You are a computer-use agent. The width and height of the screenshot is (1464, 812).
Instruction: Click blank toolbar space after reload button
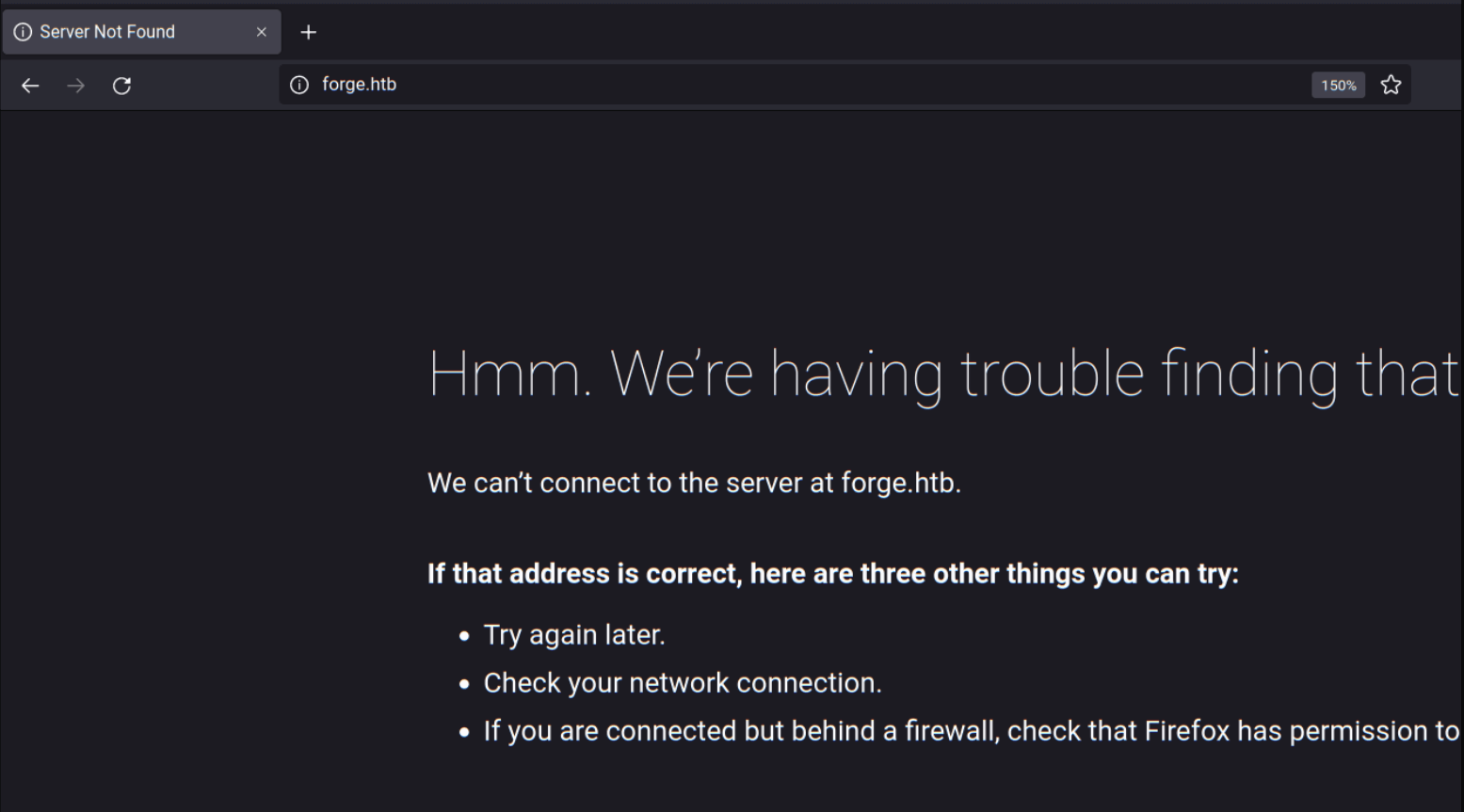click(207, 86)
